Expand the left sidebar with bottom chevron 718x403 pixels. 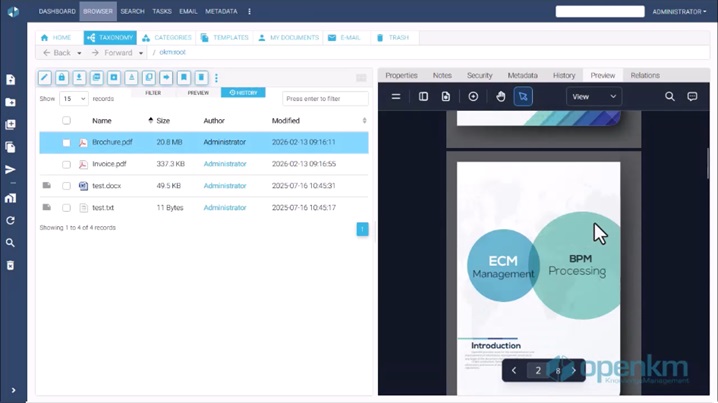click(x=13, y=390)
